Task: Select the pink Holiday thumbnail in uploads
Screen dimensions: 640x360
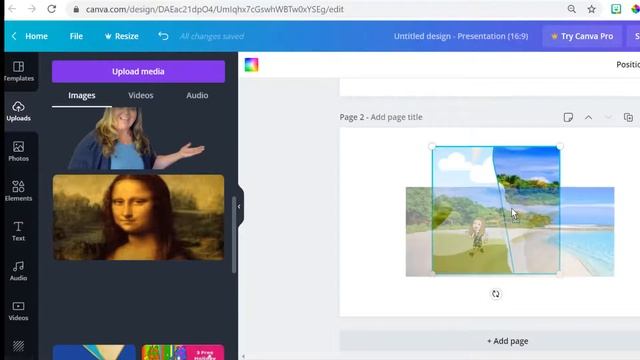Action: pyautogui.click(x=183, y=353)
